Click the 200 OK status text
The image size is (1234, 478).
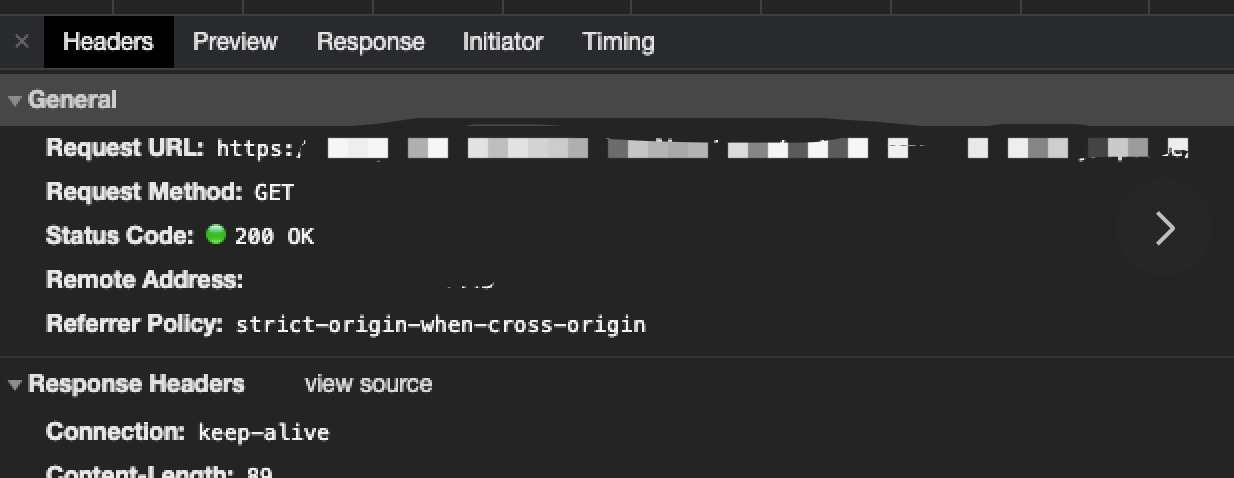[x=274, y=236]
